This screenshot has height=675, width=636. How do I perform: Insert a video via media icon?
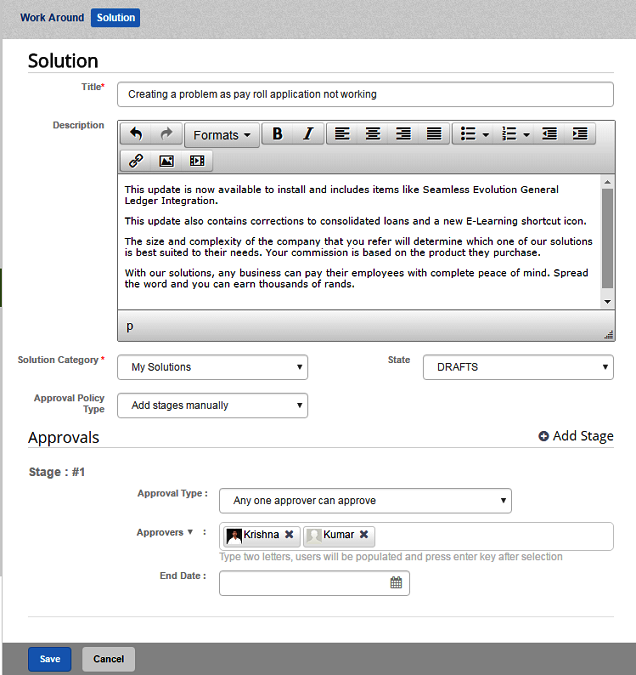coord(197,161)
